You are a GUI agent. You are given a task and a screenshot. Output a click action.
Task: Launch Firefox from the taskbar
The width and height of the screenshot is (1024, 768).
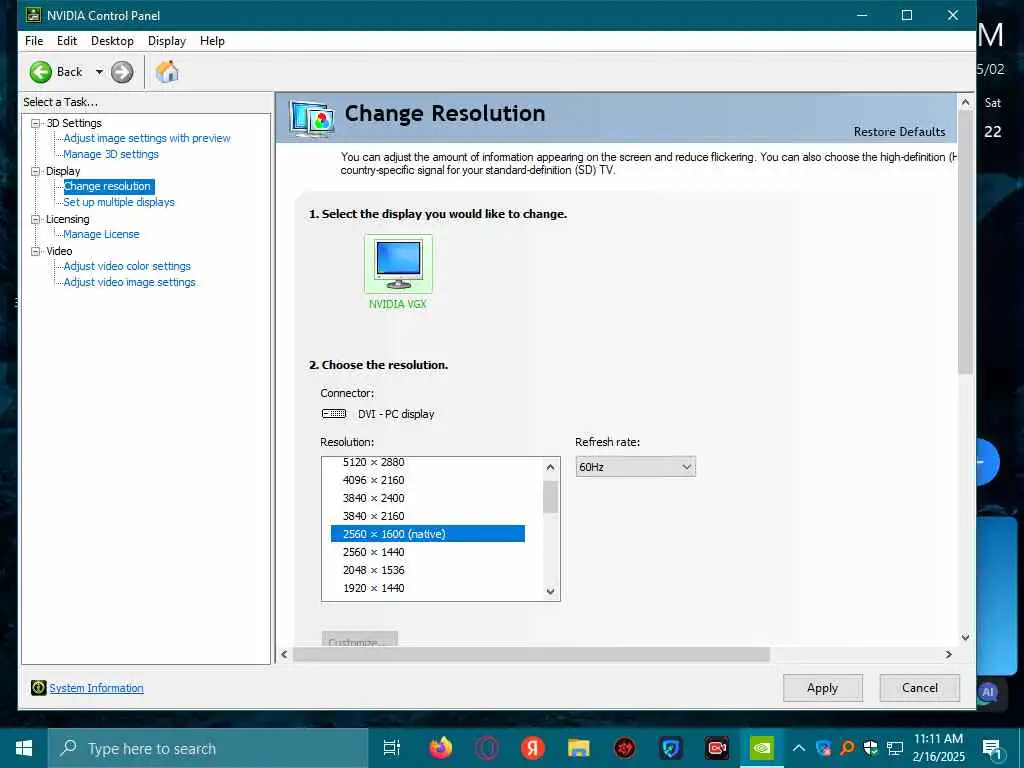pos(441,748)
